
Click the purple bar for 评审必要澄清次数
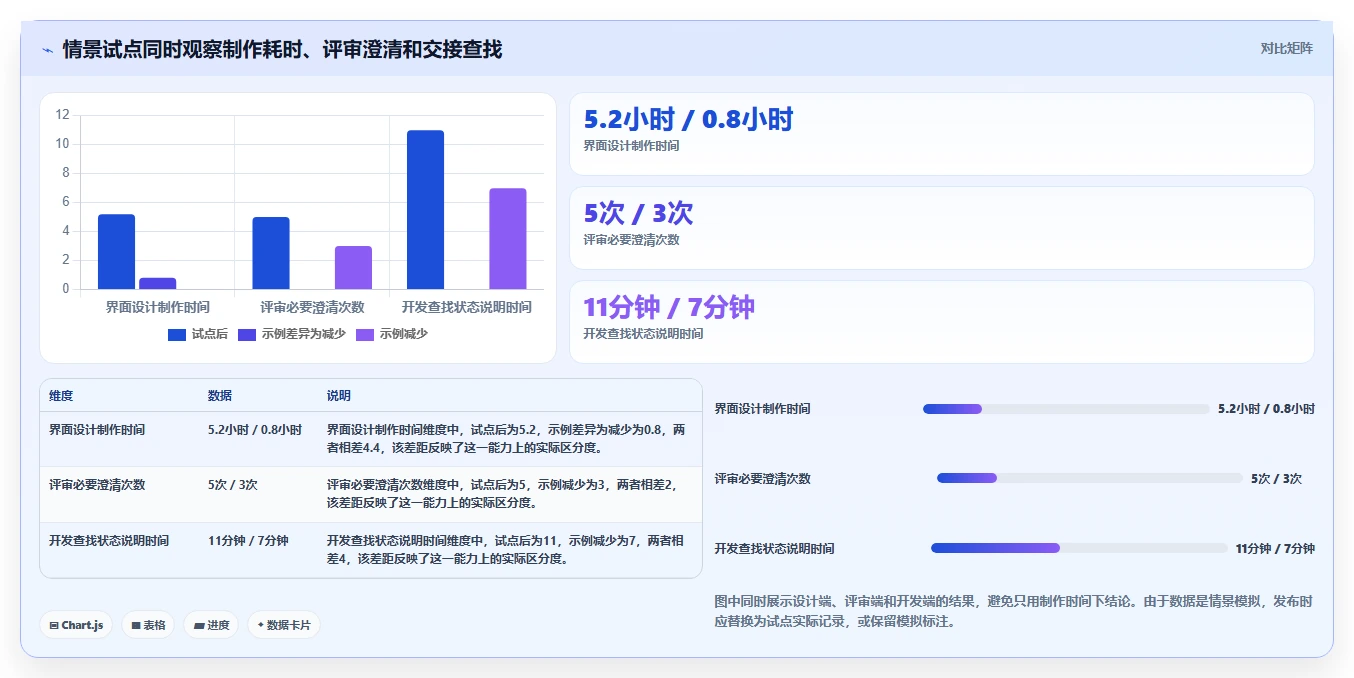[353, 268]
